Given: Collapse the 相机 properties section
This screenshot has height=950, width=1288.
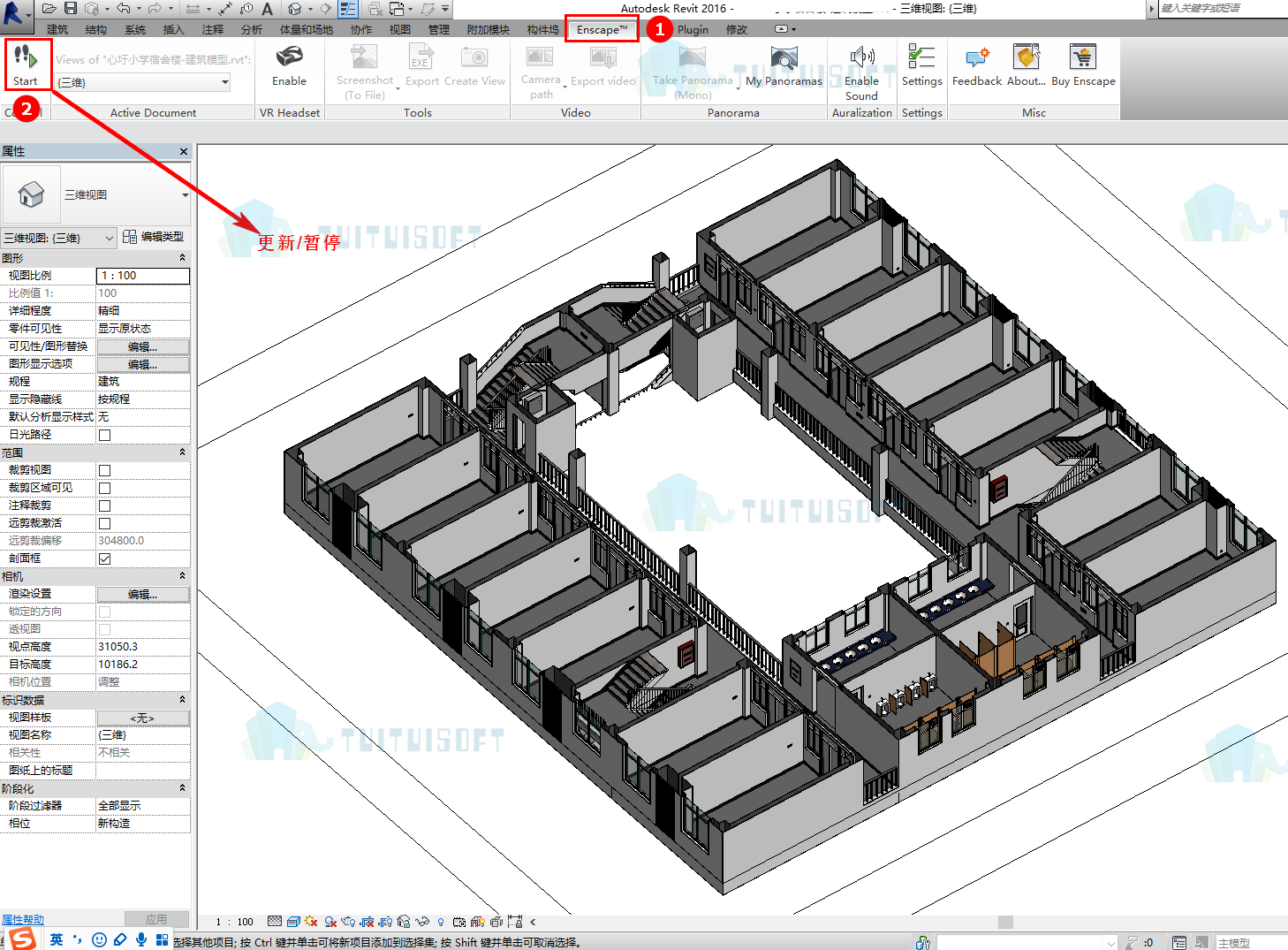Looking at the screenshot, I should click(x=183, y=576).
